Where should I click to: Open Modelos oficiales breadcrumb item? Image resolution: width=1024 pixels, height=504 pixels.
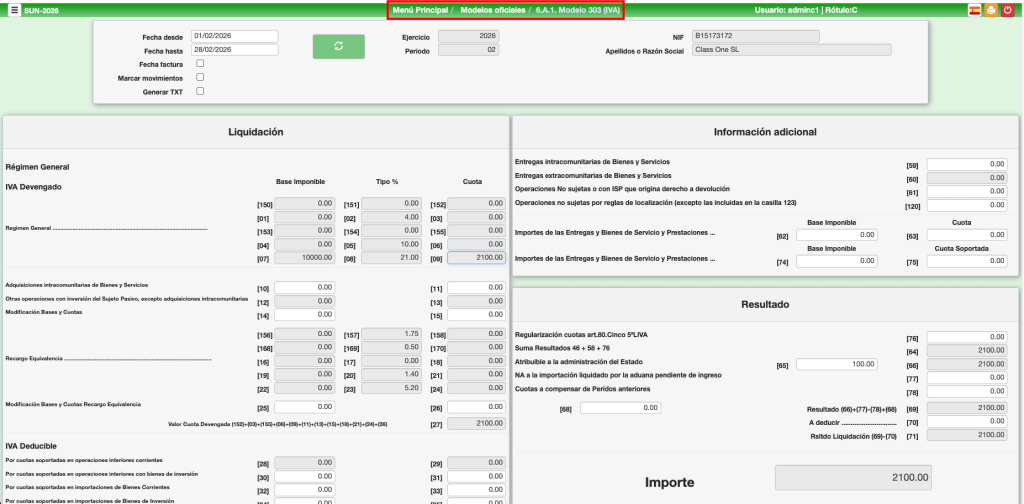pyautogui.click(x=492, y=10)
